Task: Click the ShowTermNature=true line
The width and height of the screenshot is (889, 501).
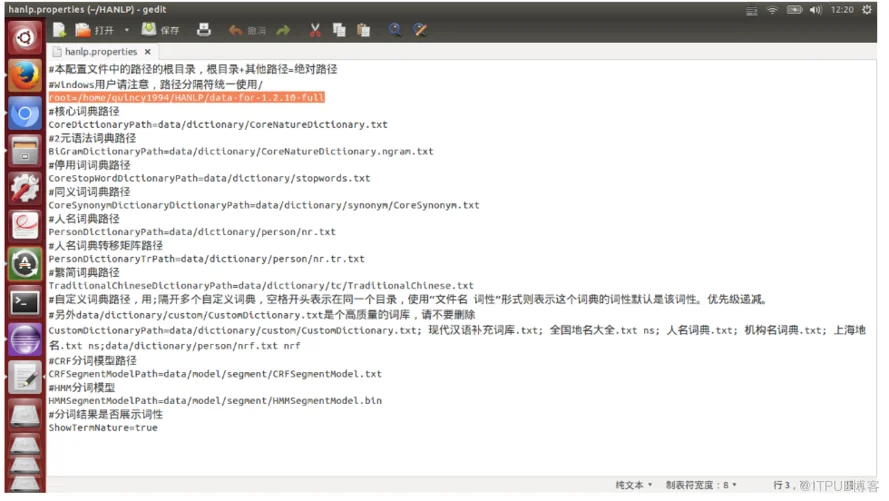Action: pyautogui.click(x=103, y=428)
